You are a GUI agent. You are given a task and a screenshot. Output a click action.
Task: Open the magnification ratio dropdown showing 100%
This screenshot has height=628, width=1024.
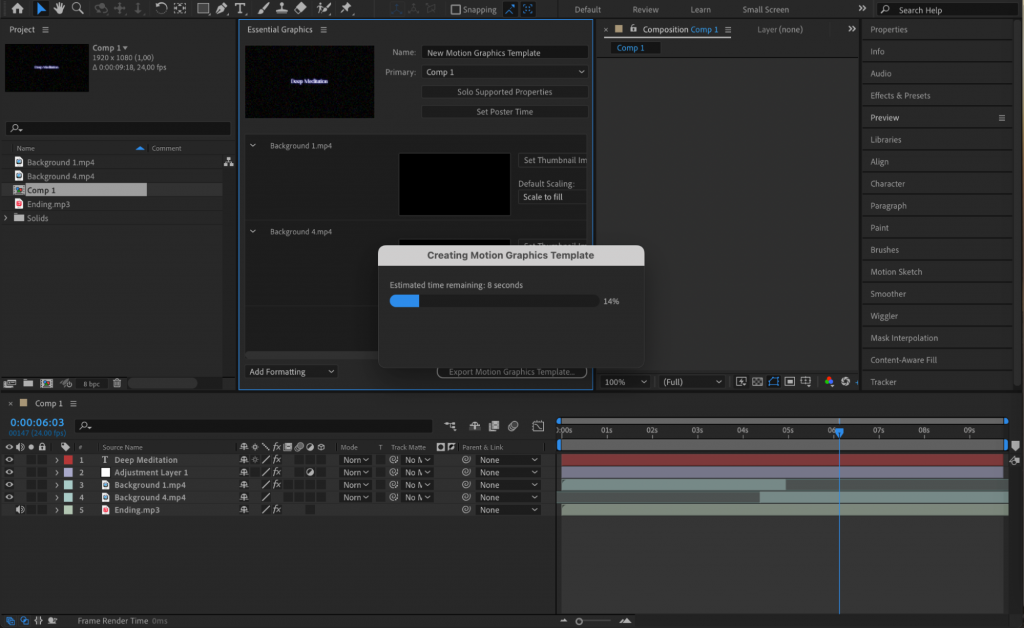[x=626, y=381]
